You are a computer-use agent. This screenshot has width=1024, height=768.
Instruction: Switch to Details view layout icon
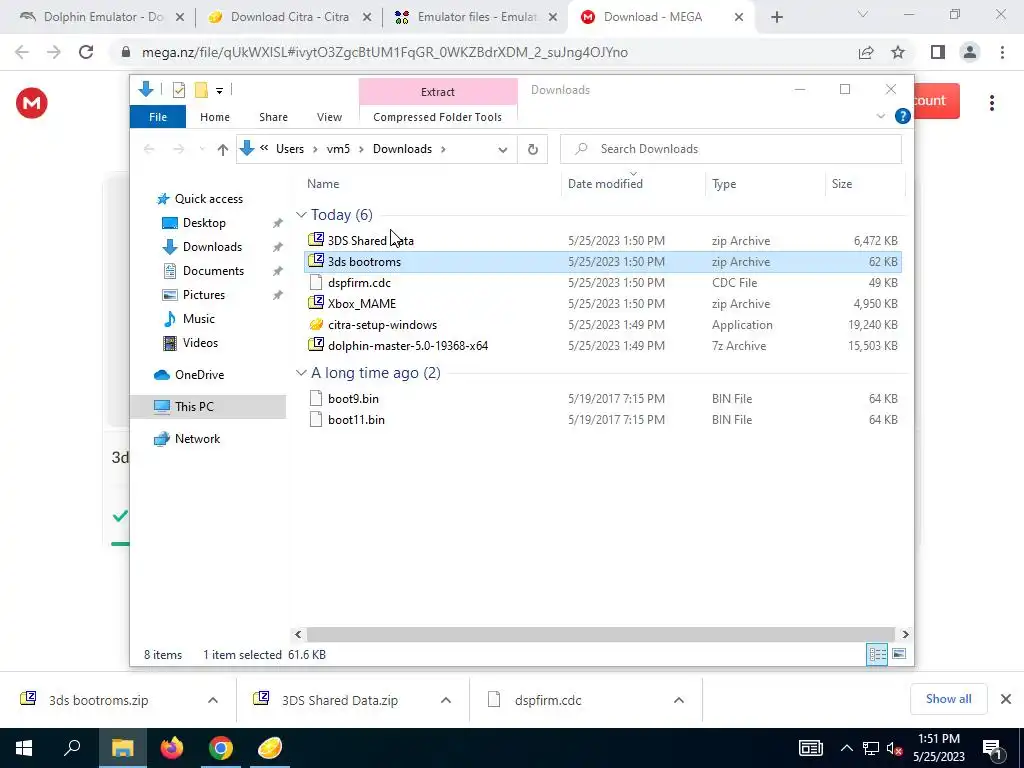coord(877,654)
